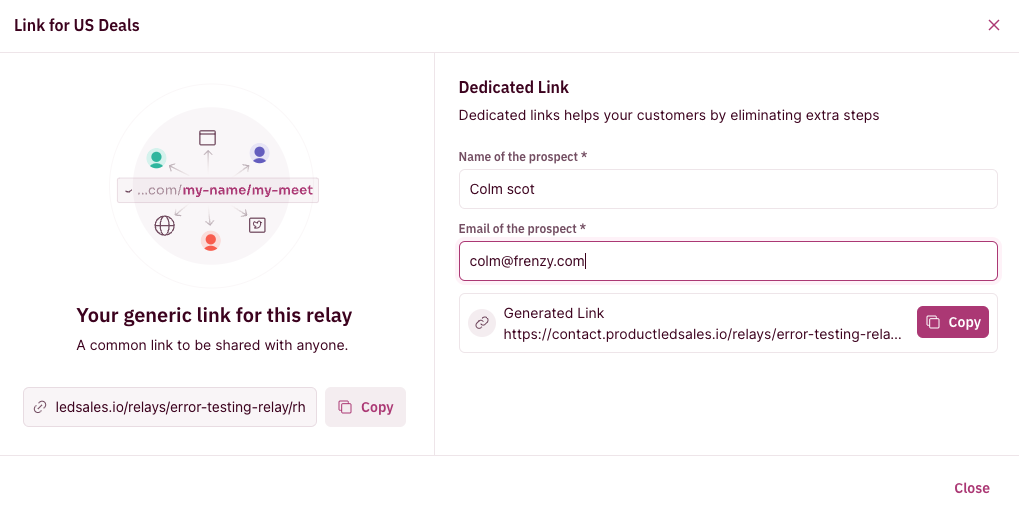Click the purple user avatar icon

pyautogui.click(x=259, y=153)
